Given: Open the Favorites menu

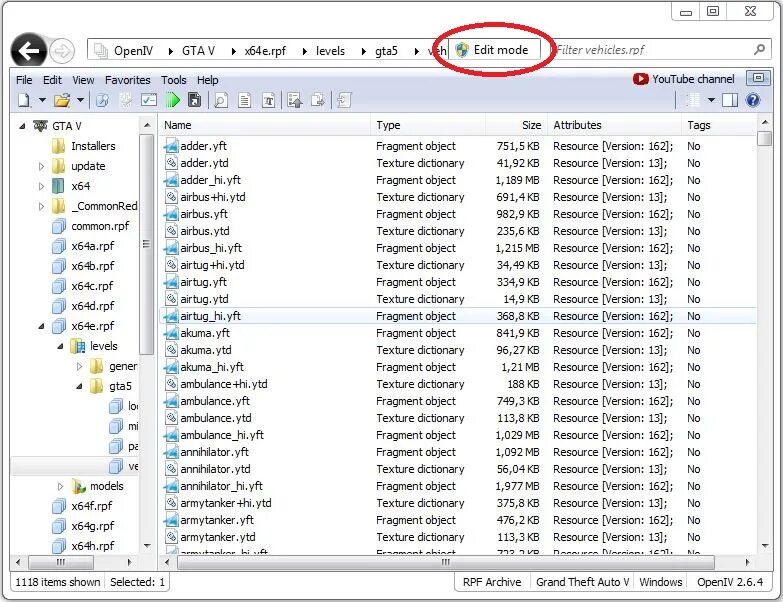Looking at the screenshot, I should point(127,80).
